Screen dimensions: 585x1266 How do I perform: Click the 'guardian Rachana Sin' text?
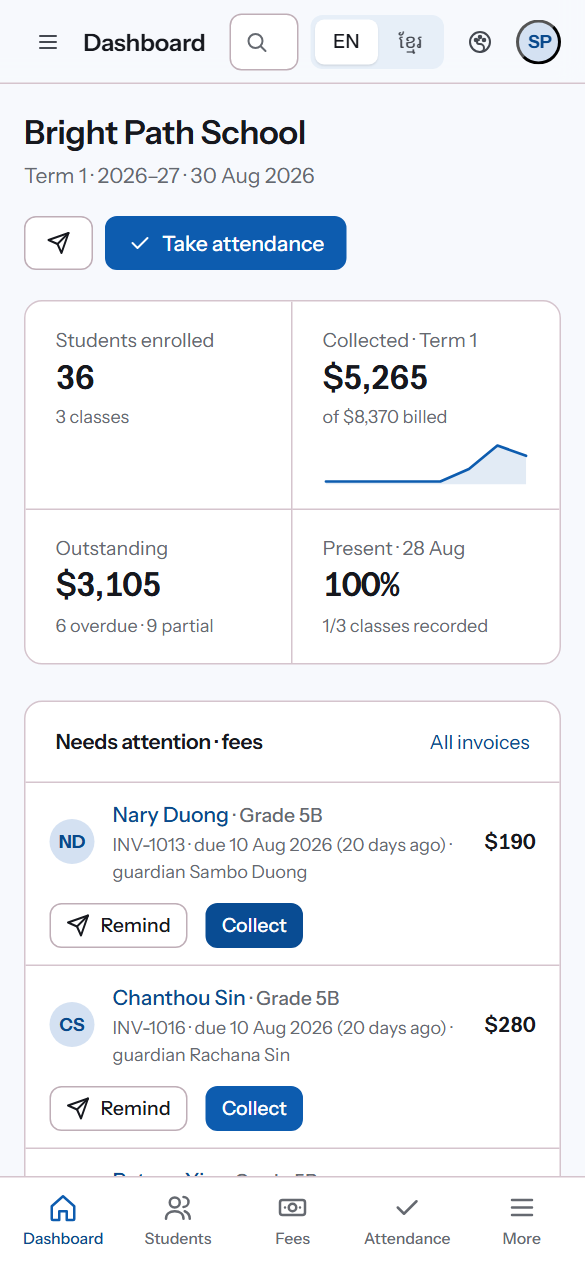point(202,1055)
